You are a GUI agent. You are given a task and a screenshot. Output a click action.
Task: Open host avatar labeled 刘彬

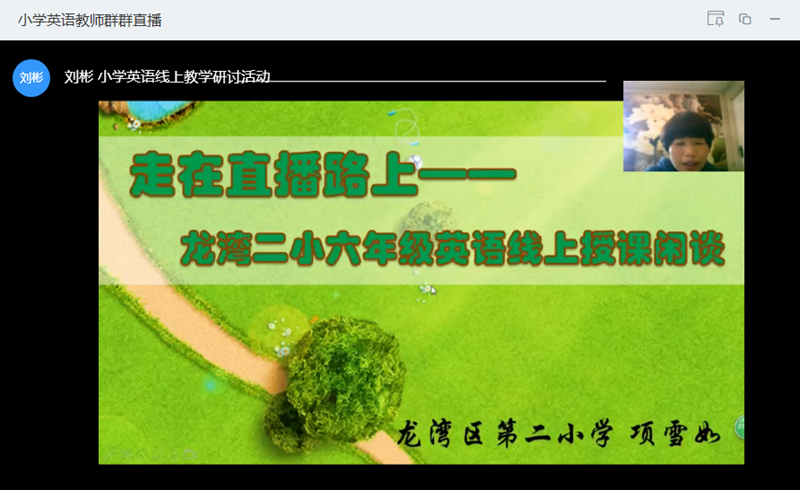pos(31,78)
